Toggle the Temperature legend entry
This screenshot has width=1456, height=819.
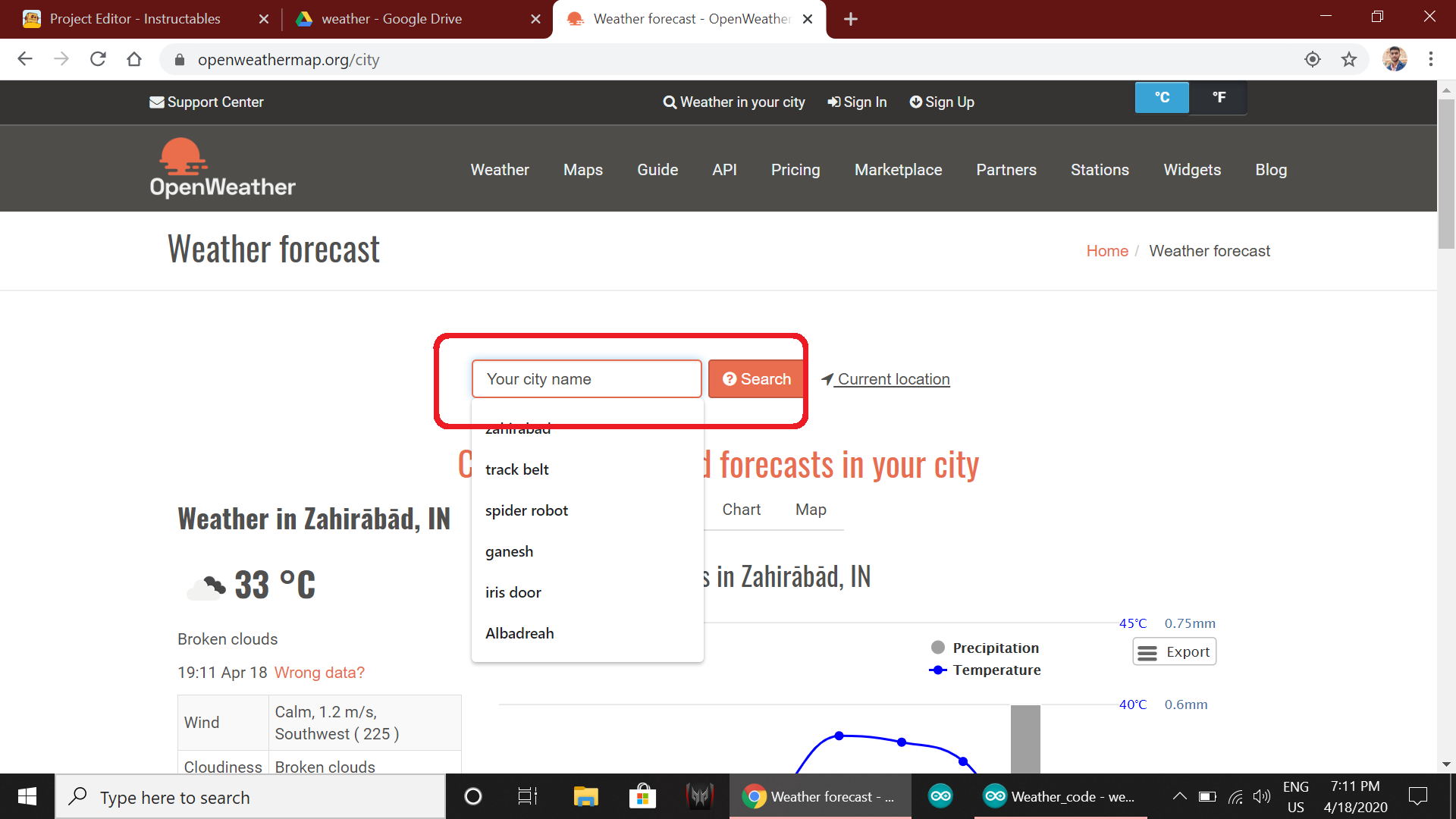coord(985,670)
